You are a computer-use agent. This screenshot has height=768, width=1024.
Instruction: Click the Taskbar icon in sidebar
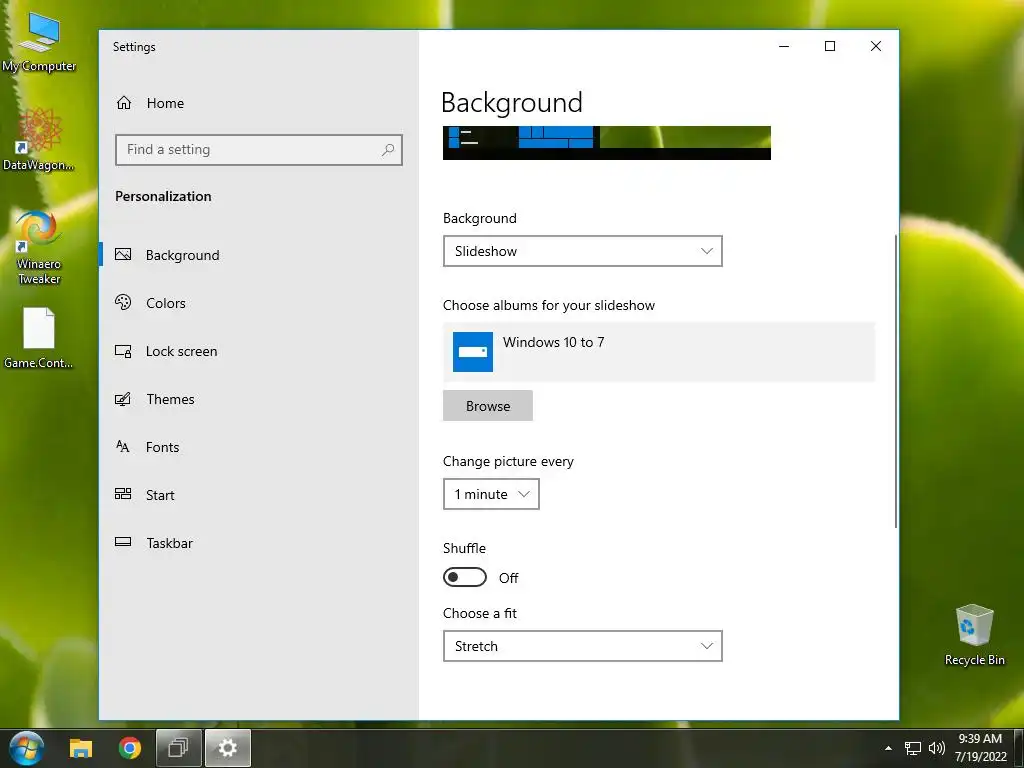(123, 542)
